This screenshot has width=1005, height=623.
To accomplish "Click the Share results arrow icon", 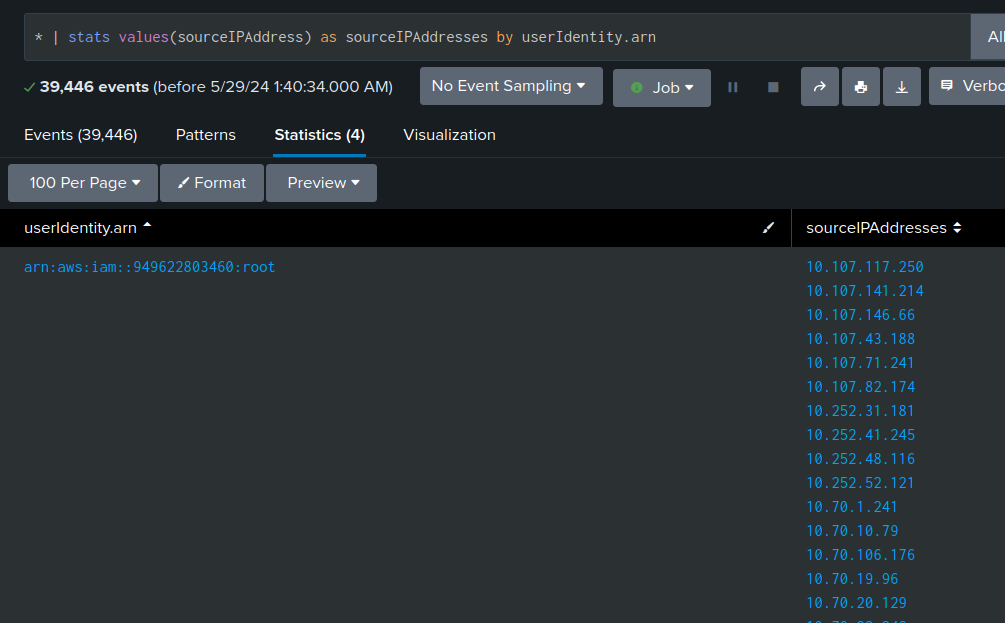I will (x=819, y=87).
